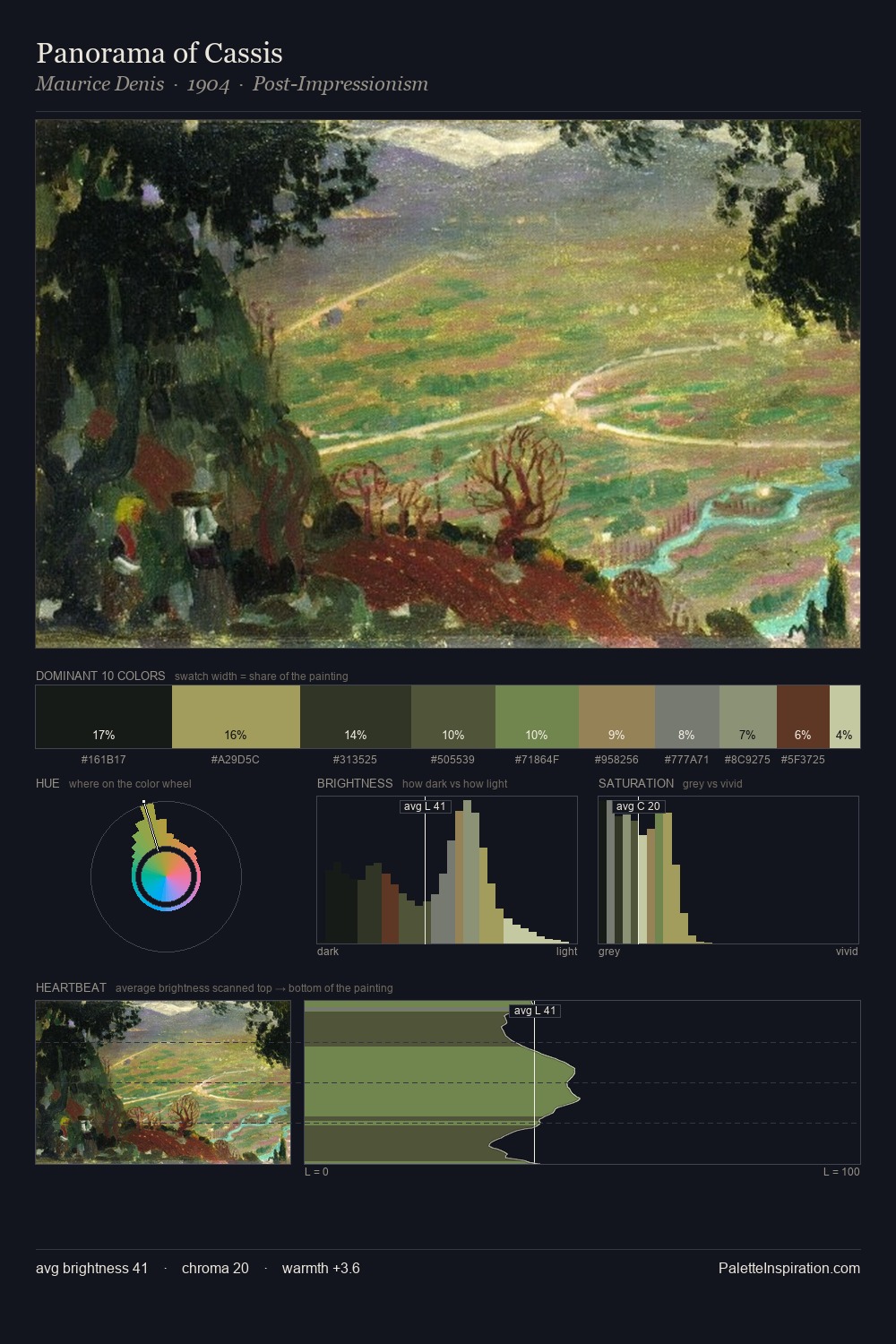Click the 'grey' saturation axis label
Image resolution: width=896 pixels, height=1344 pixels.
pyautogui.click(x=609, y=952)
